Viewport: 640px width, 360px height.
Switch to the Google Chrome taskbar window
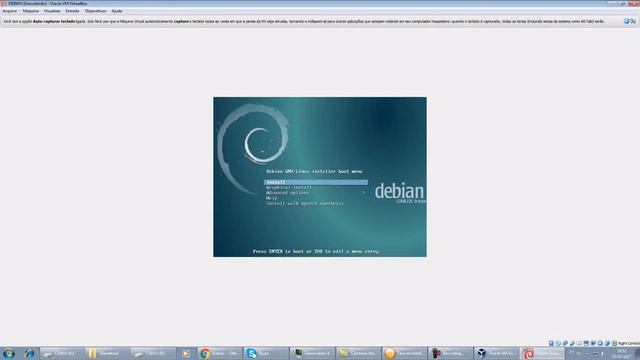221,353
